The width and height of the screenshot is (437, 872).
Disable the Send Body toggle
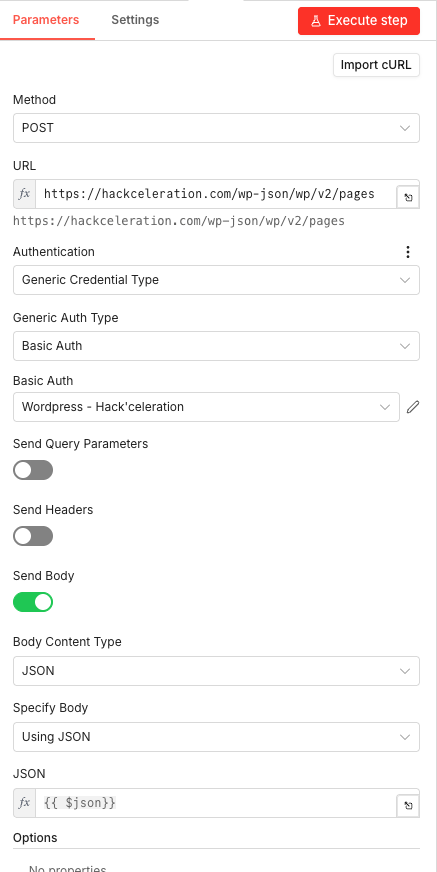pyautogui.click(x=33, y=602)
